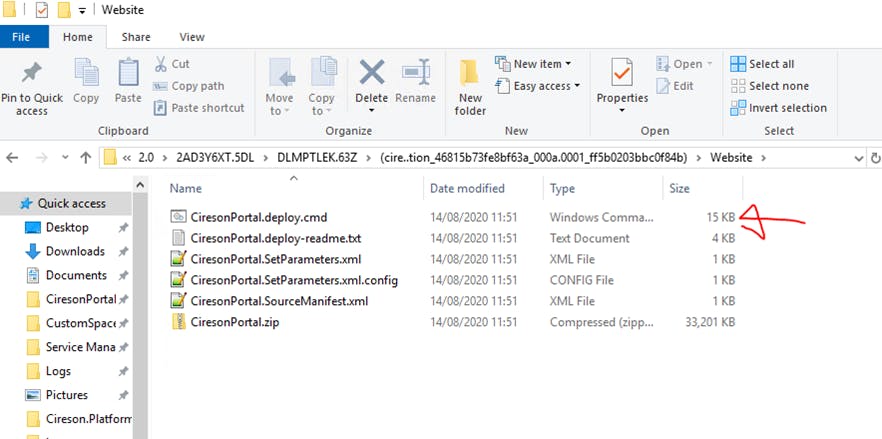Screen dimensions: 882x439
Task: Sort by Size column header
Action: pyautogui.click(x=680, y=189)
